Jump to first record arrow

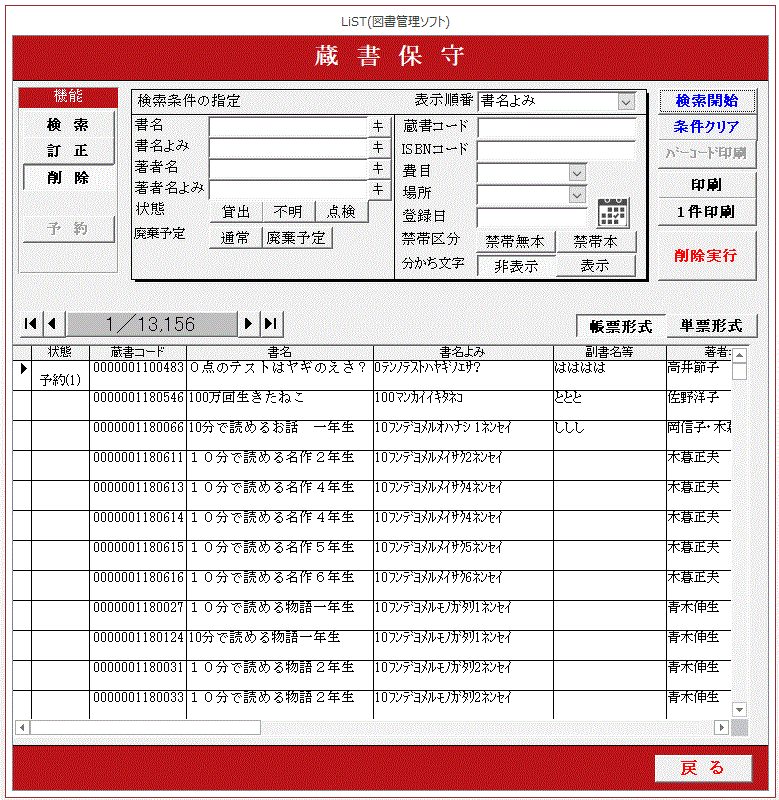pos(31,323)
